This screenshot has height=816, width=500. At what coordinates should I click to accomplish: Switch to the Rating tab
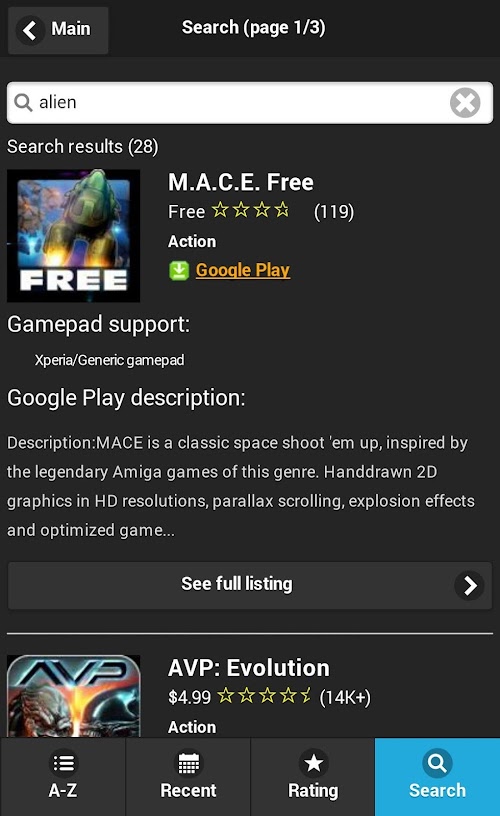point(313,776)
